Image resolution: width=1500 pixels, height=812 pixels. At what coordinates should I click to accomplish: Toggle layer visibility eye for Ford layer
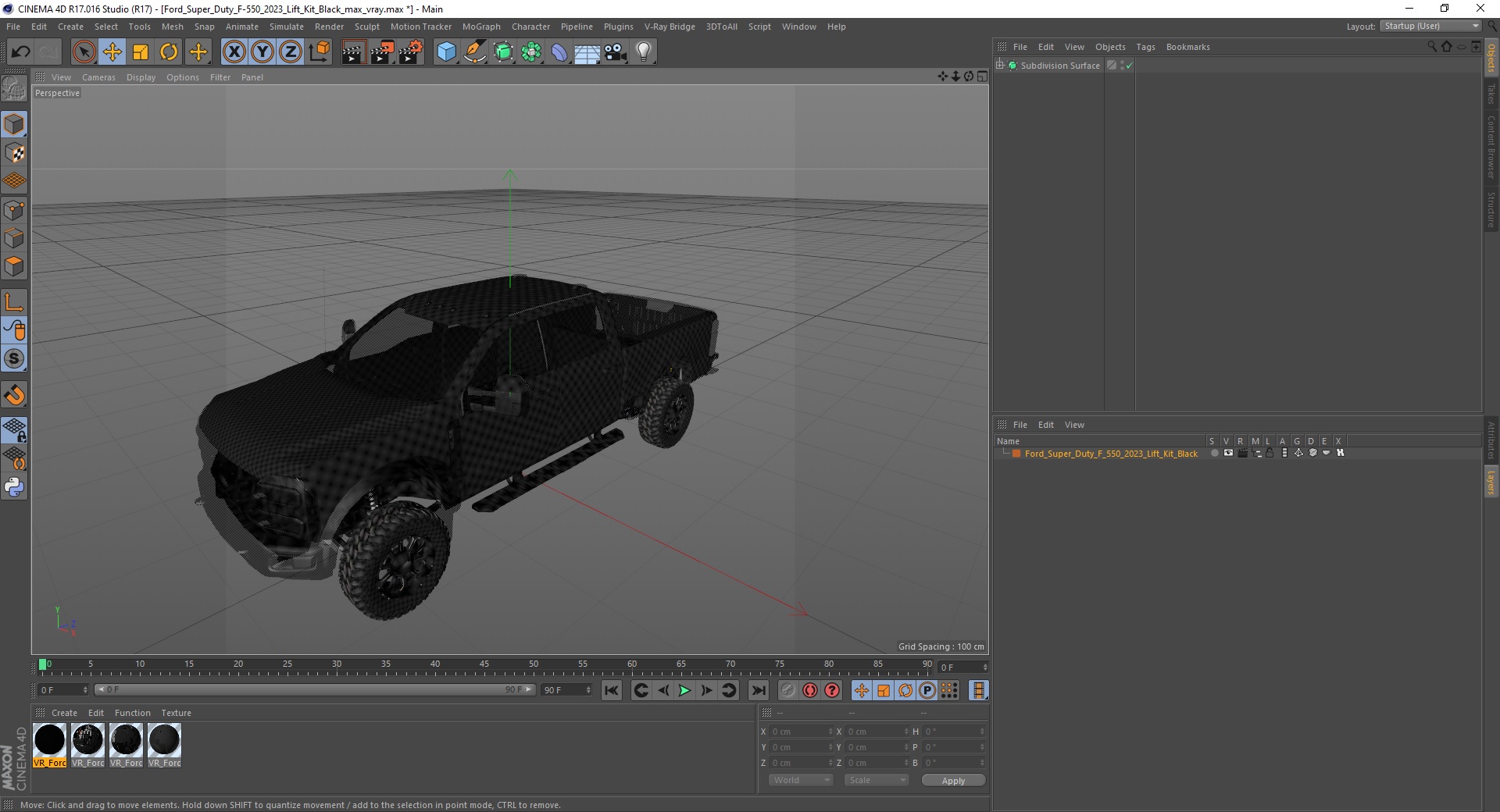[1228, 454]
